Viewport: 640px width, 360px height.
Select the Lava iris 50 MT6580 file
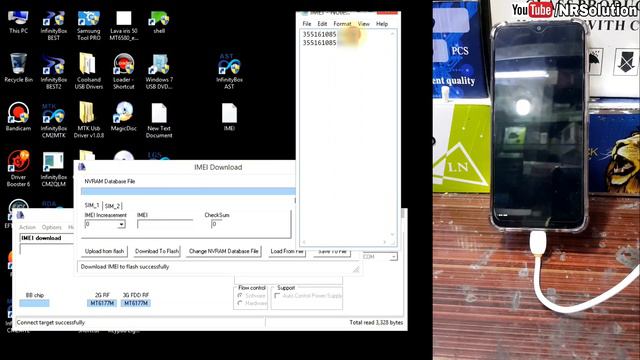click(x=124, y=25)
